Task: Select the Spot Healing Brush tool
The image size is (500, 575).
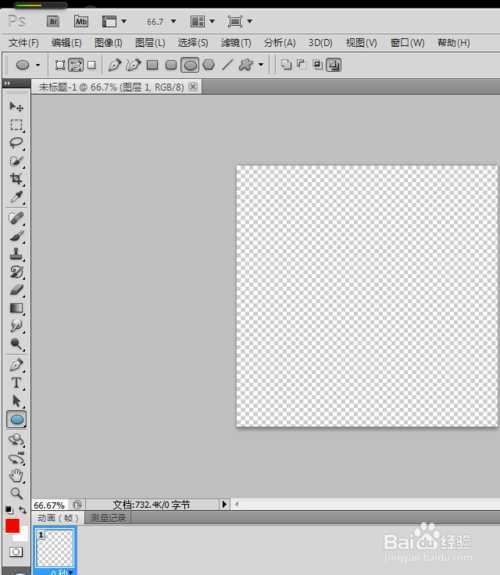Action: [x=16, y=218]
